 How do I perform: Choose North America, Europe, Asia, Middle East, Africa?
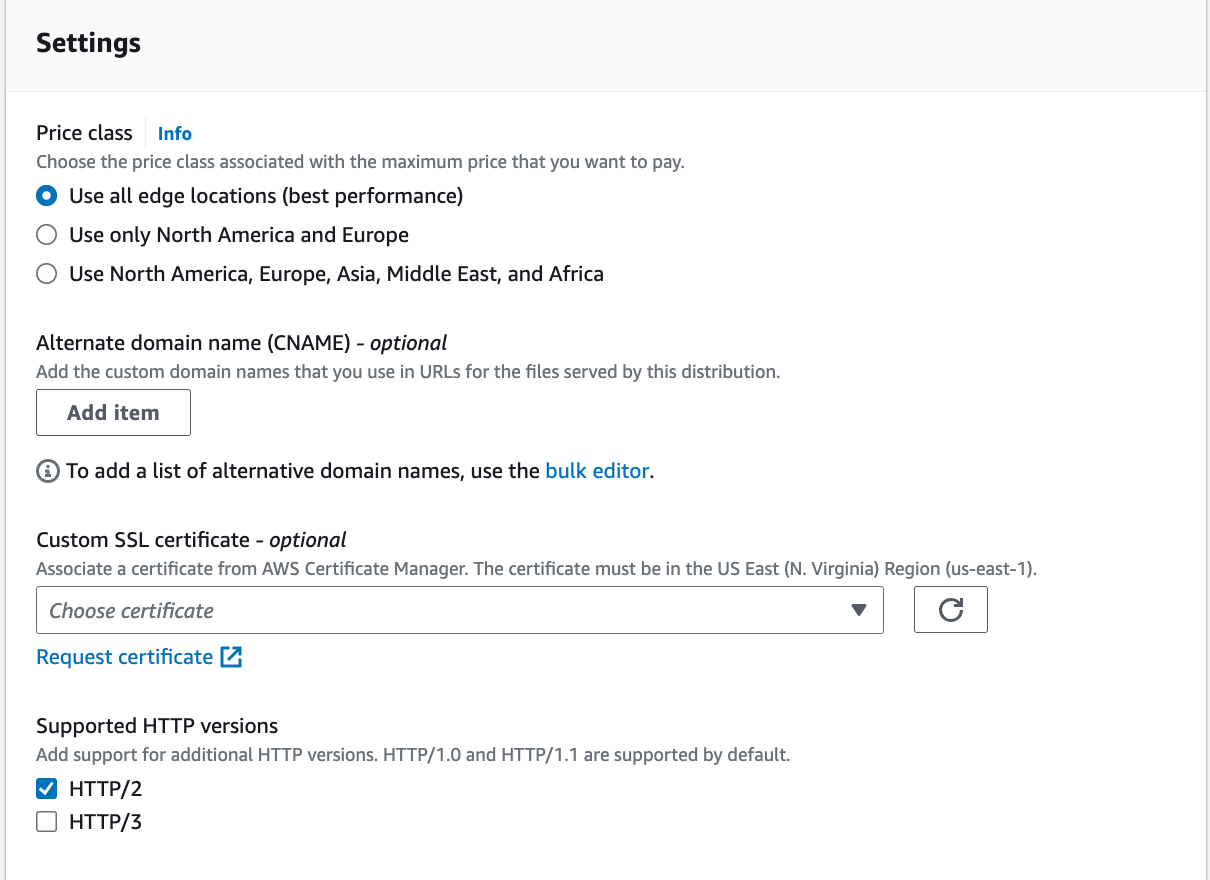[x=46, y=274]
